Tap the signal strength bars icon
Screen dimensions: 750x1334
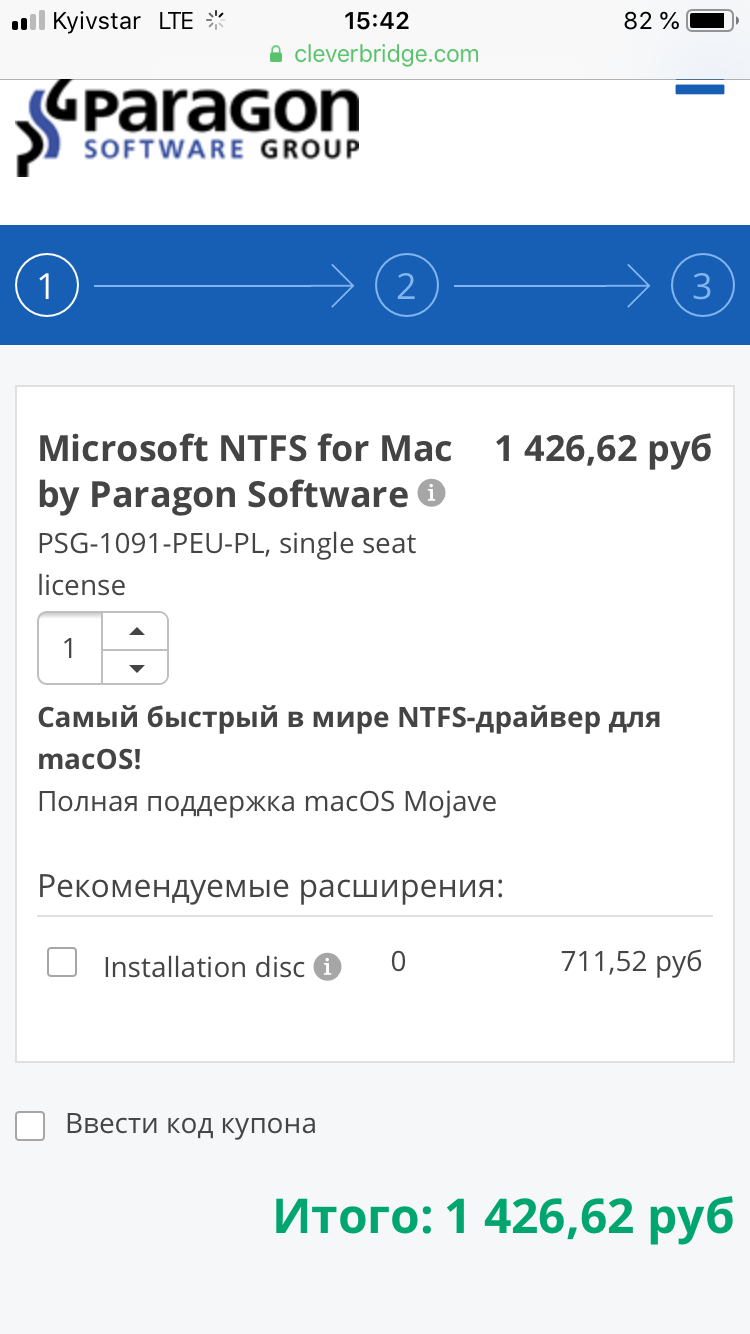27,21
